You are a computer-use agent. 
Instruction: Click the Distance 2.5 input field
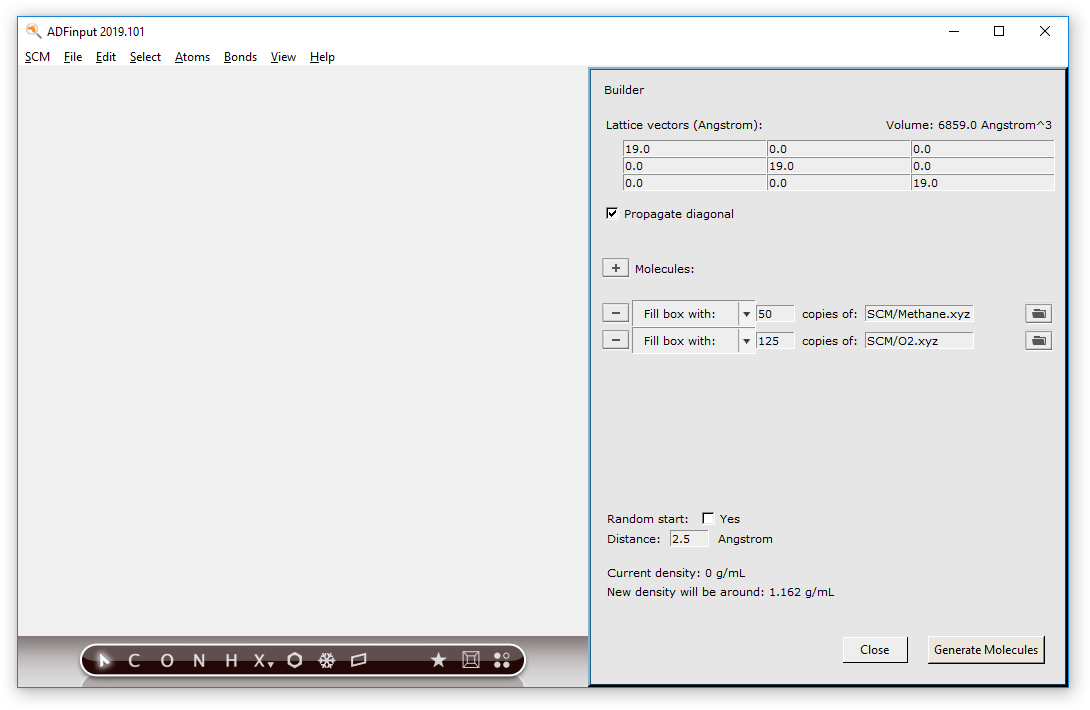689,539
